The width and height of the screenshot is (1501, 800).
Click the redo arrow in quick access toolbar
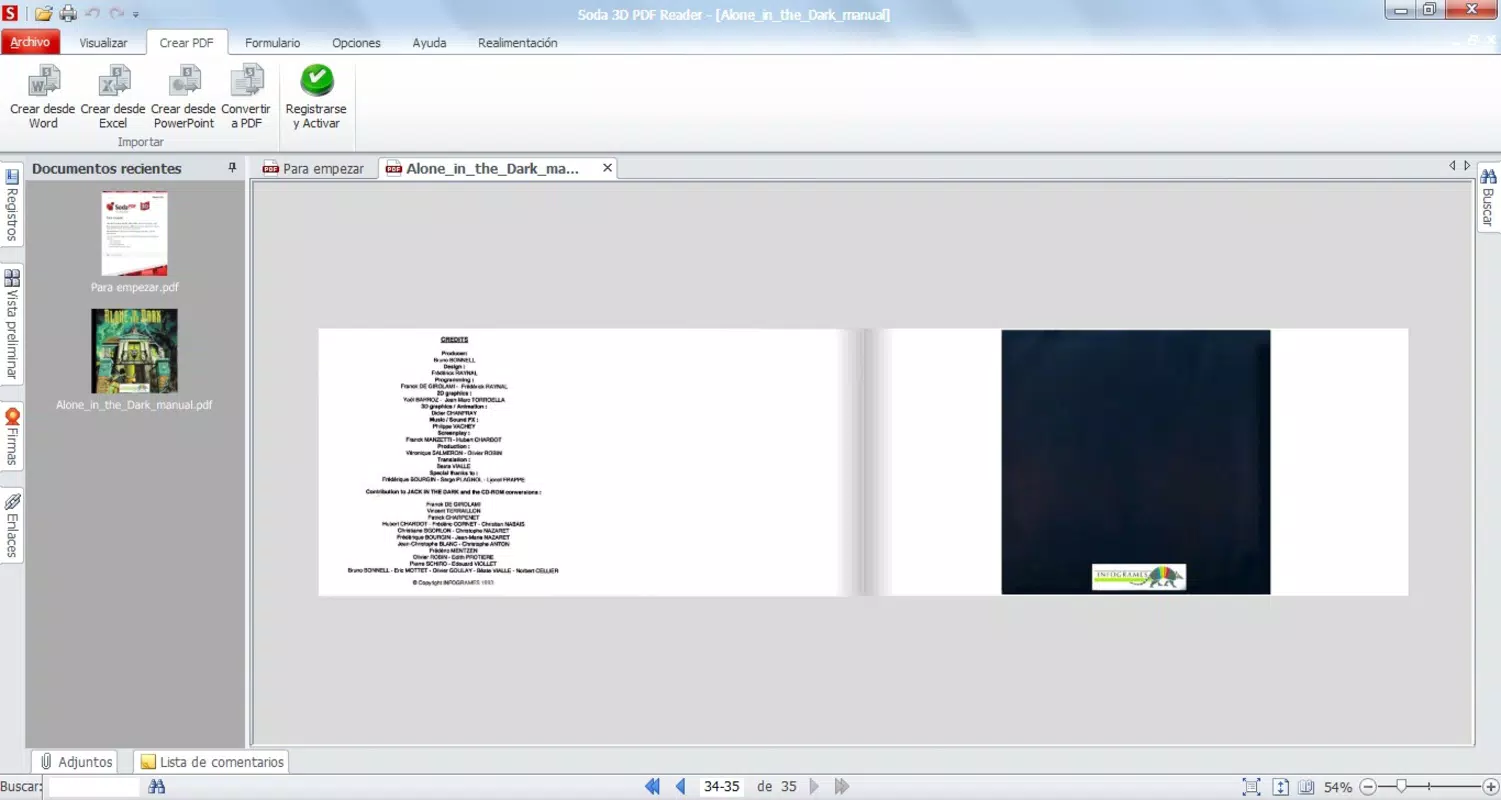pos(117,13)
